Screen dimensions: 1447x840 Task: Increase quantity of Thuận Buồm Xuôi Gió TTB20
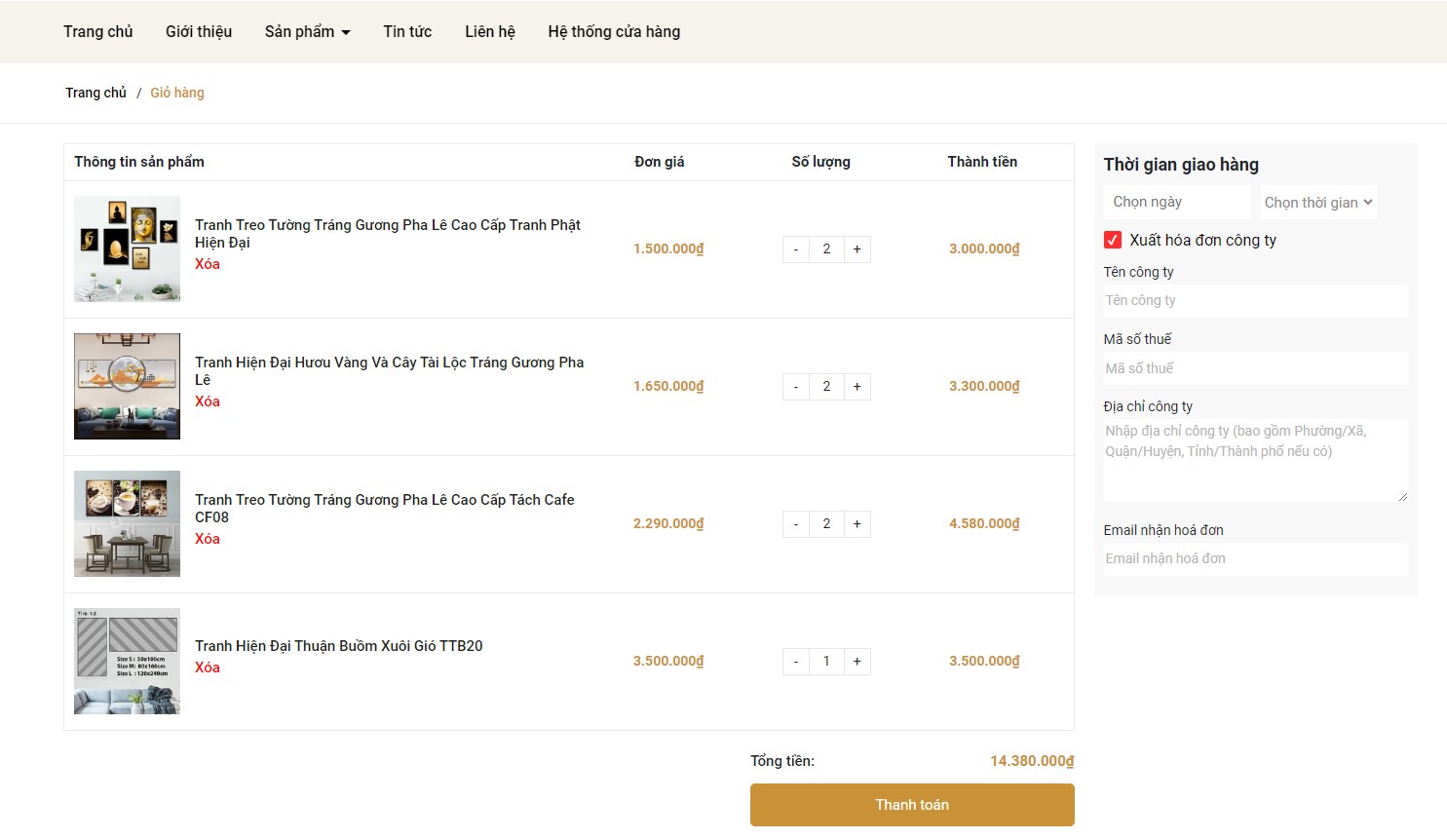click(857, 662)
